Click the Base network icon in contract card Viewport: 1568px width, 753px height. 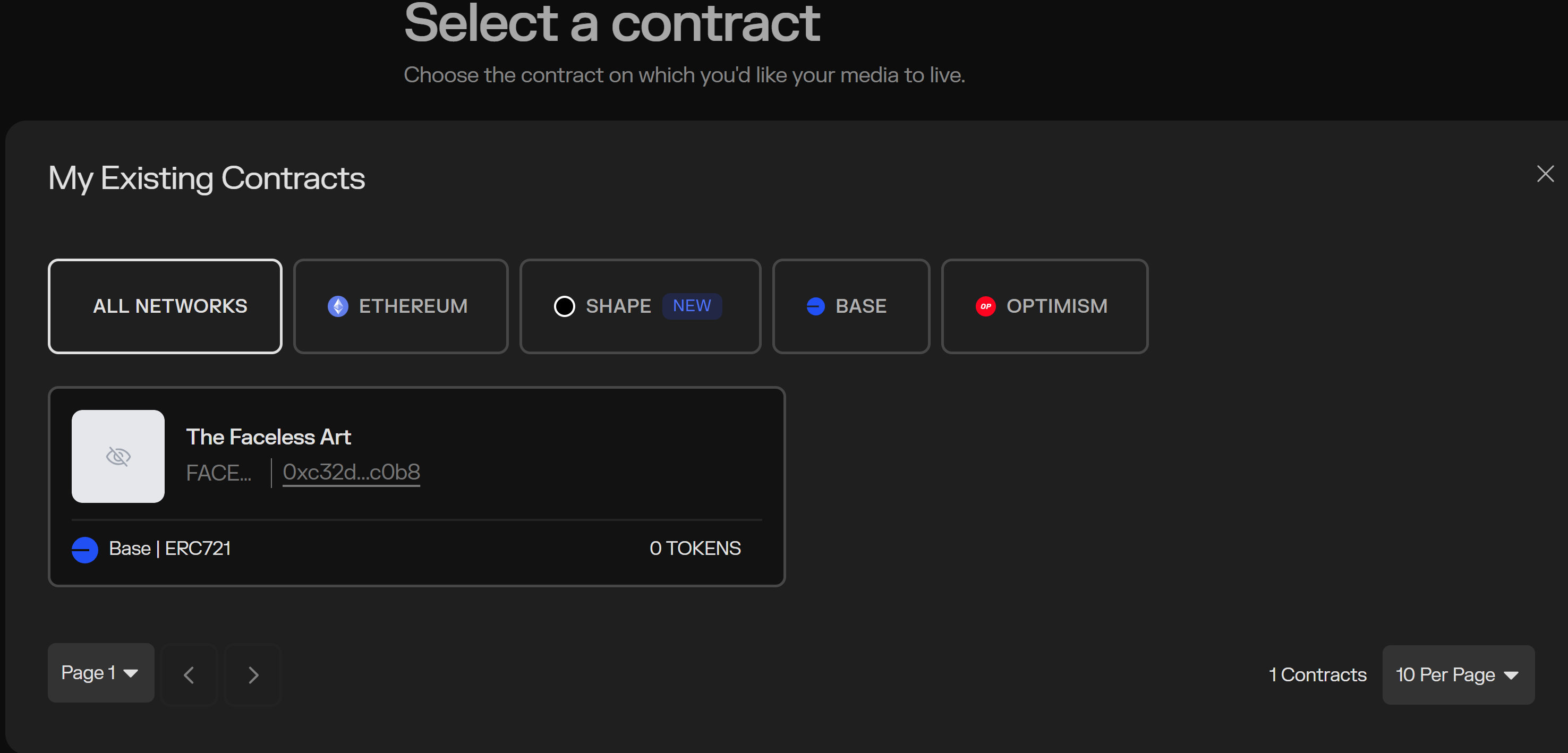84,550
